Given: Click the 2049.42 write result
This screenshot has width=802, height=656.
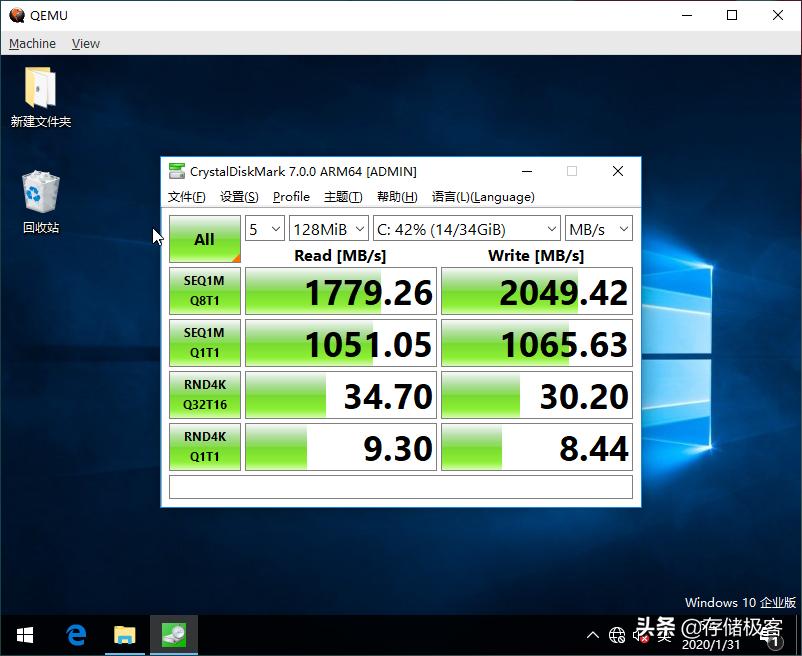Looking at the screenshot, I should click(537, 291).
